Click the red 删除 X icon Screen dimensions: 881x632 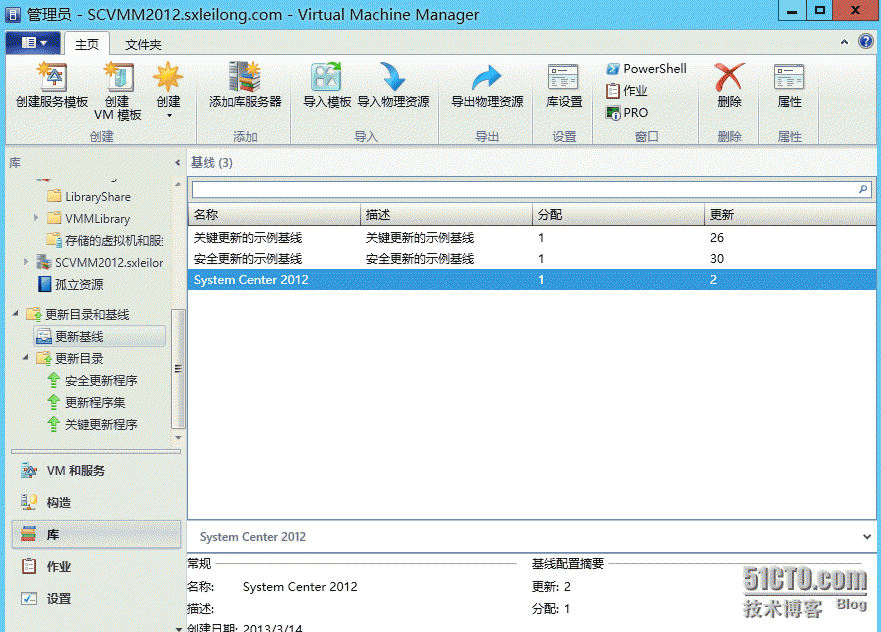point(729,77)
